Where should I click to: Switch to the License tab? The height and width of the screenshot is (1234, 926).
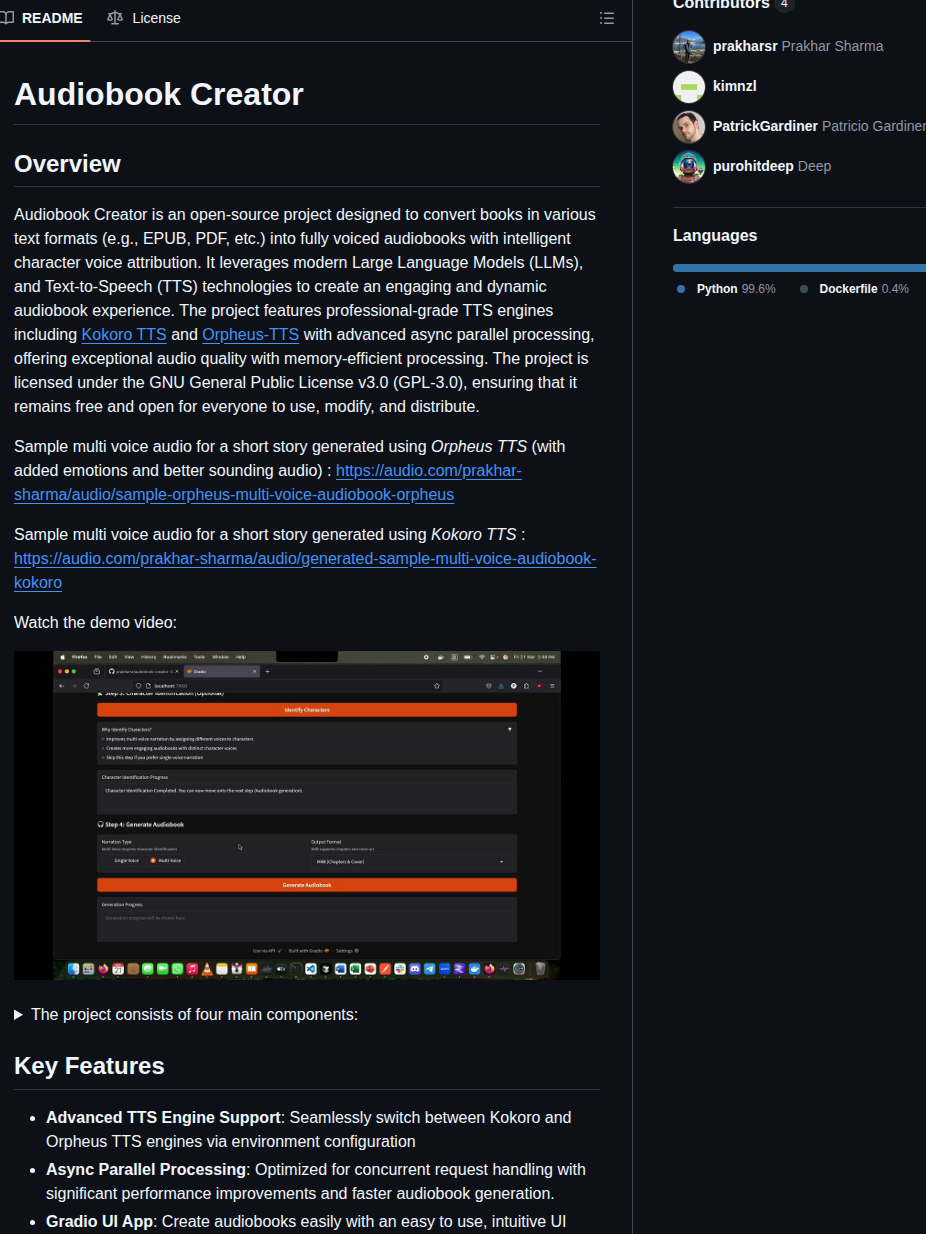pos(144,18)
